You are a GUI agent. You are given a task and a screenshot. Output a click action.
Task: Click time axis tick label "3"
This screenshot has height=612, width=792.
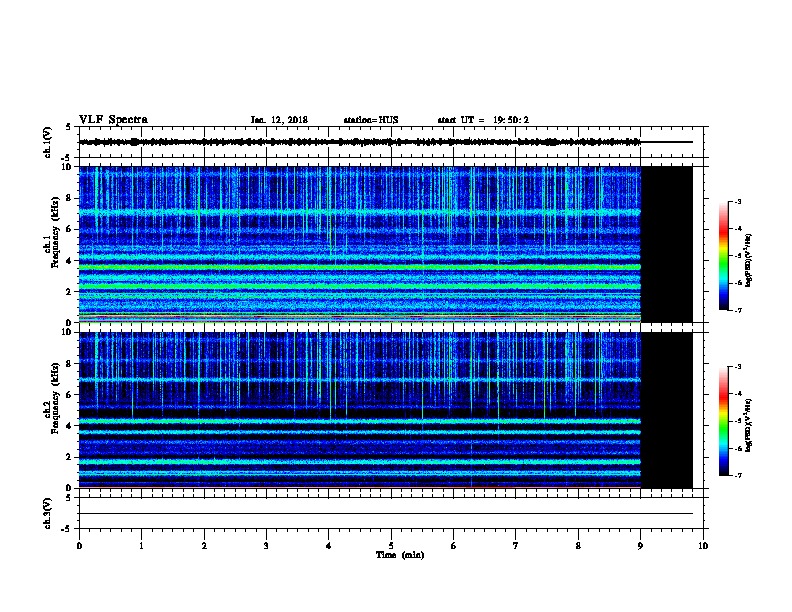tap(266, 546)
